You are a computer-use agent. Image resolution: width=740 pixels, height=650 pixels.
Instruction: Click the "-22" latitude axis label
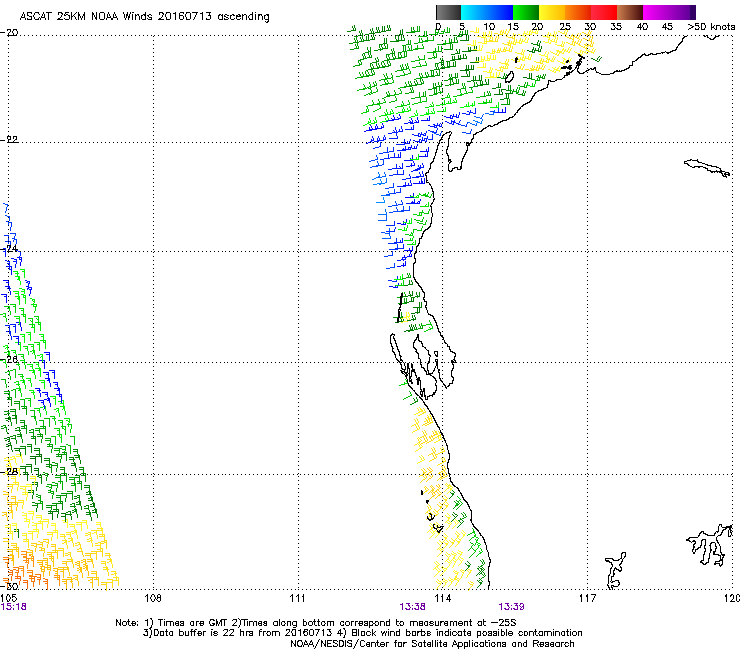[9, 139]
